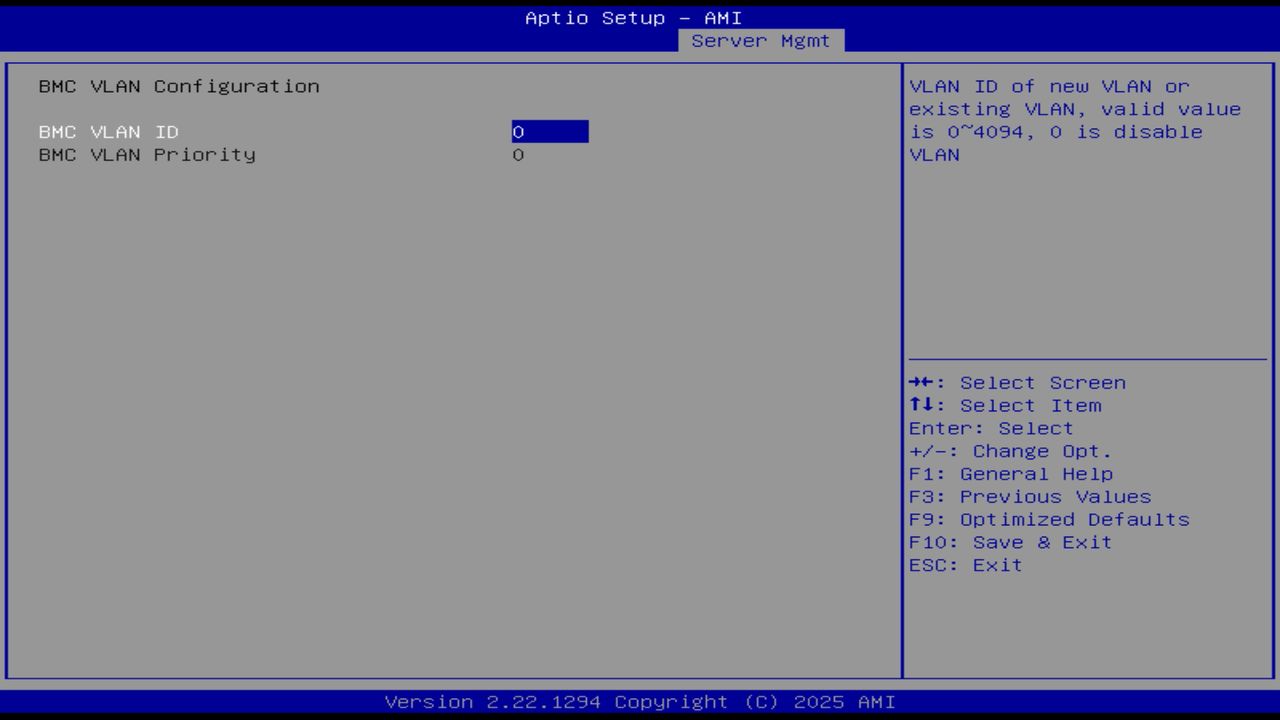Click the BMC VLAN Priority value
Viewport: 1280px width, 720px height.
tap(518, 154)
